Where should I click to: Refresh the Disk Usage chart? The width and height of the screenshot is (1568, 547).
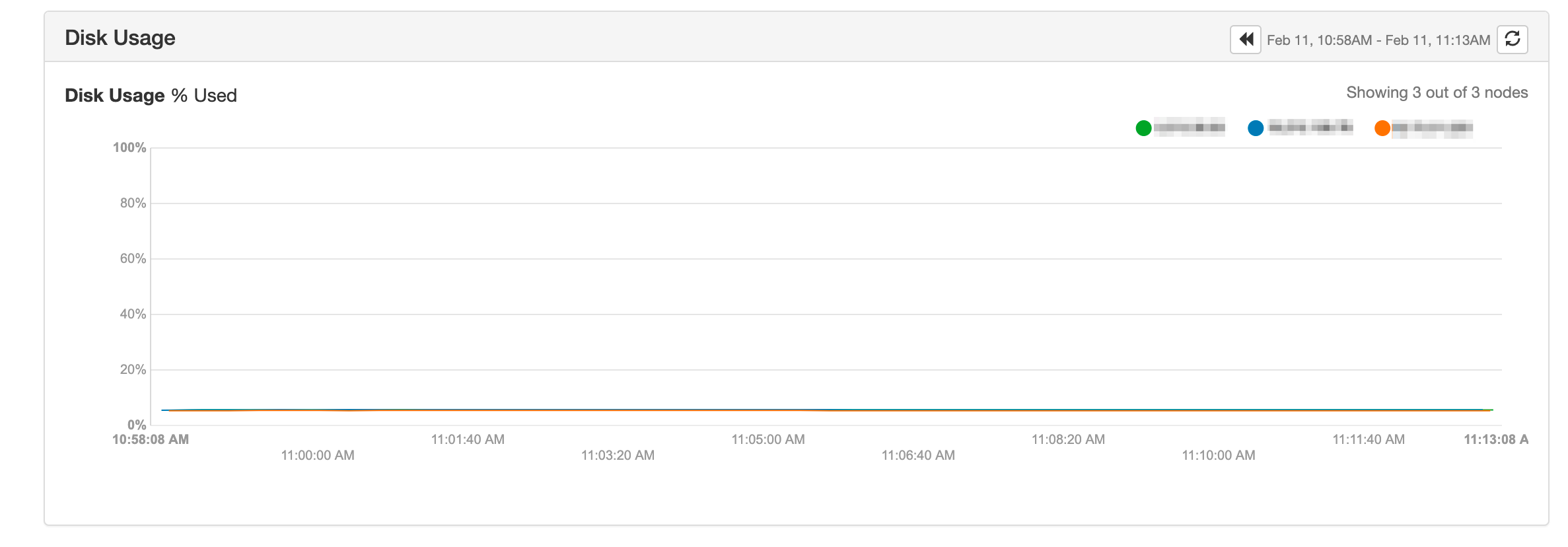tap(1513, 40)
